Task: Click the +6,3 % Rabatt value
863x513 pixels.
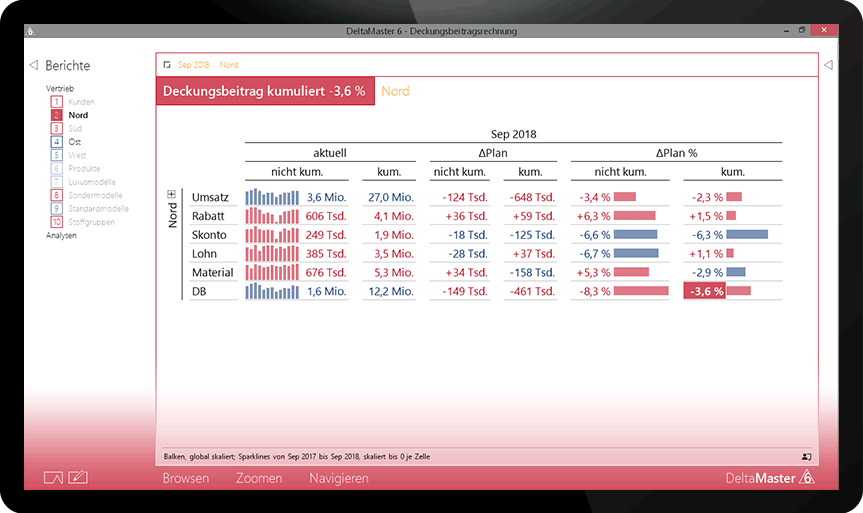Action: [593, 216]
